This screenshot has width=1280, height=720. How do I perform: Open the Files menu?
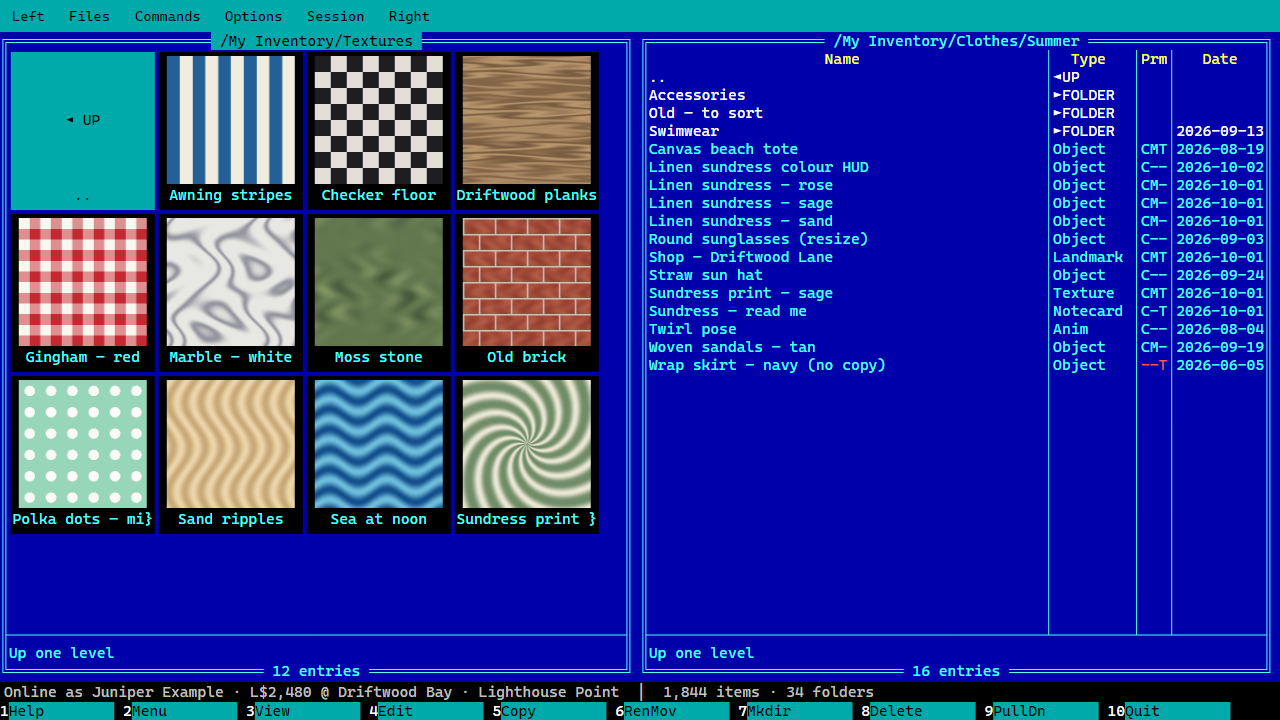click(x=89, y=16)
